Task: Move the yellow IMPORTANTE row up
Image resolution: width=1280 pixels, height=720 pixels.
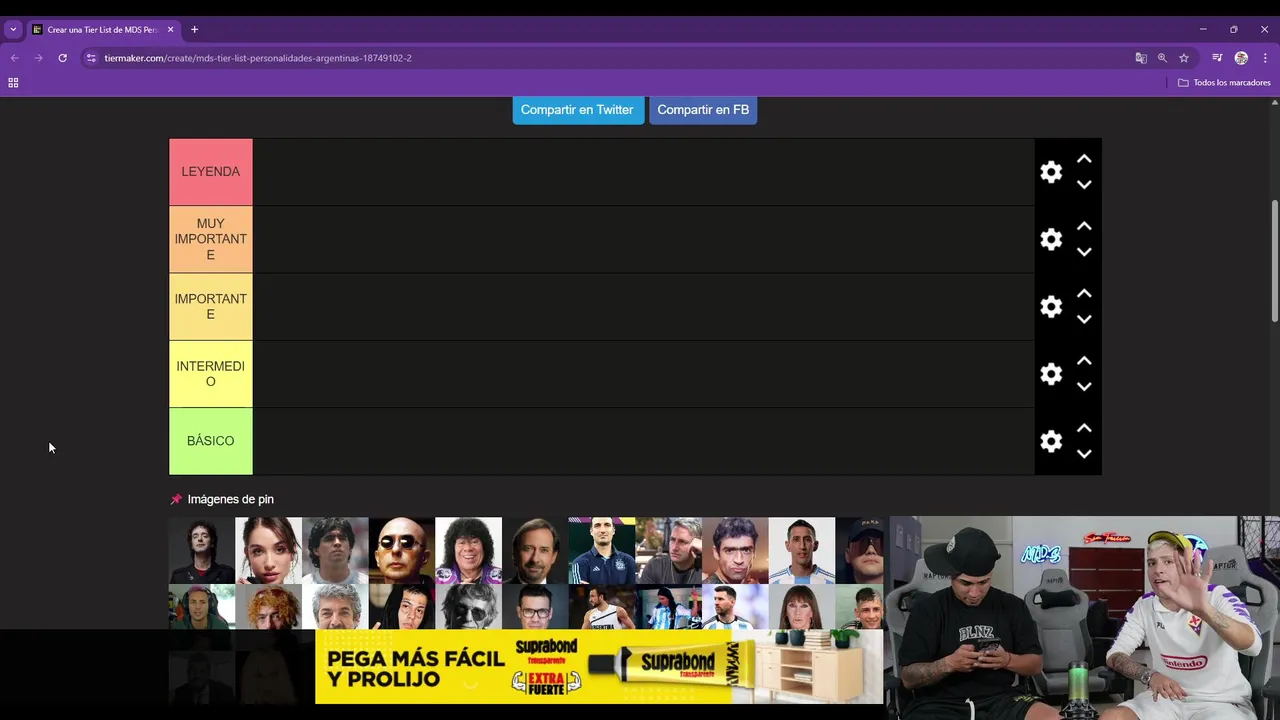Action: coord(1084,294)
